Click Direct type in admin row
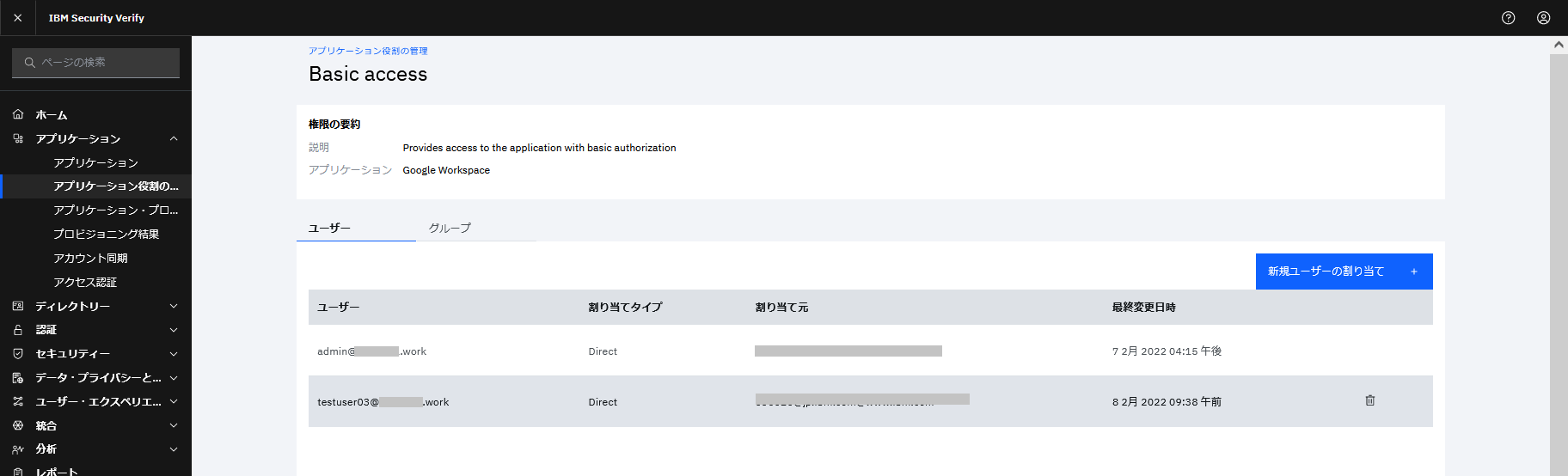 603,351
